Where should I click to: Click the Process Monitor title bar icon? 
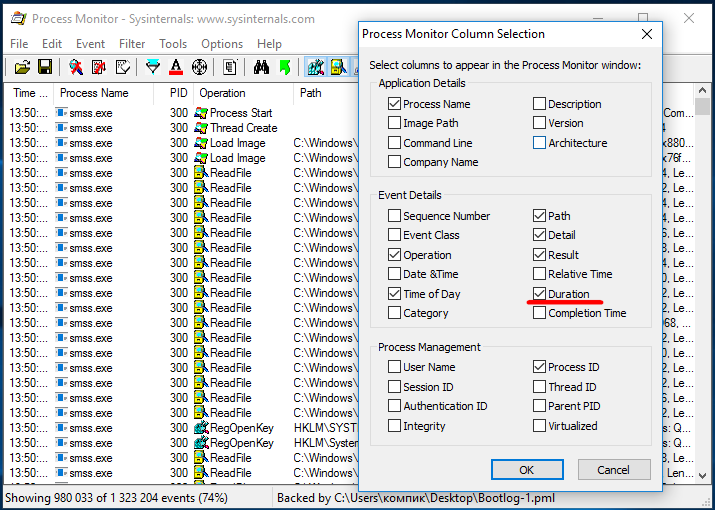19,19
